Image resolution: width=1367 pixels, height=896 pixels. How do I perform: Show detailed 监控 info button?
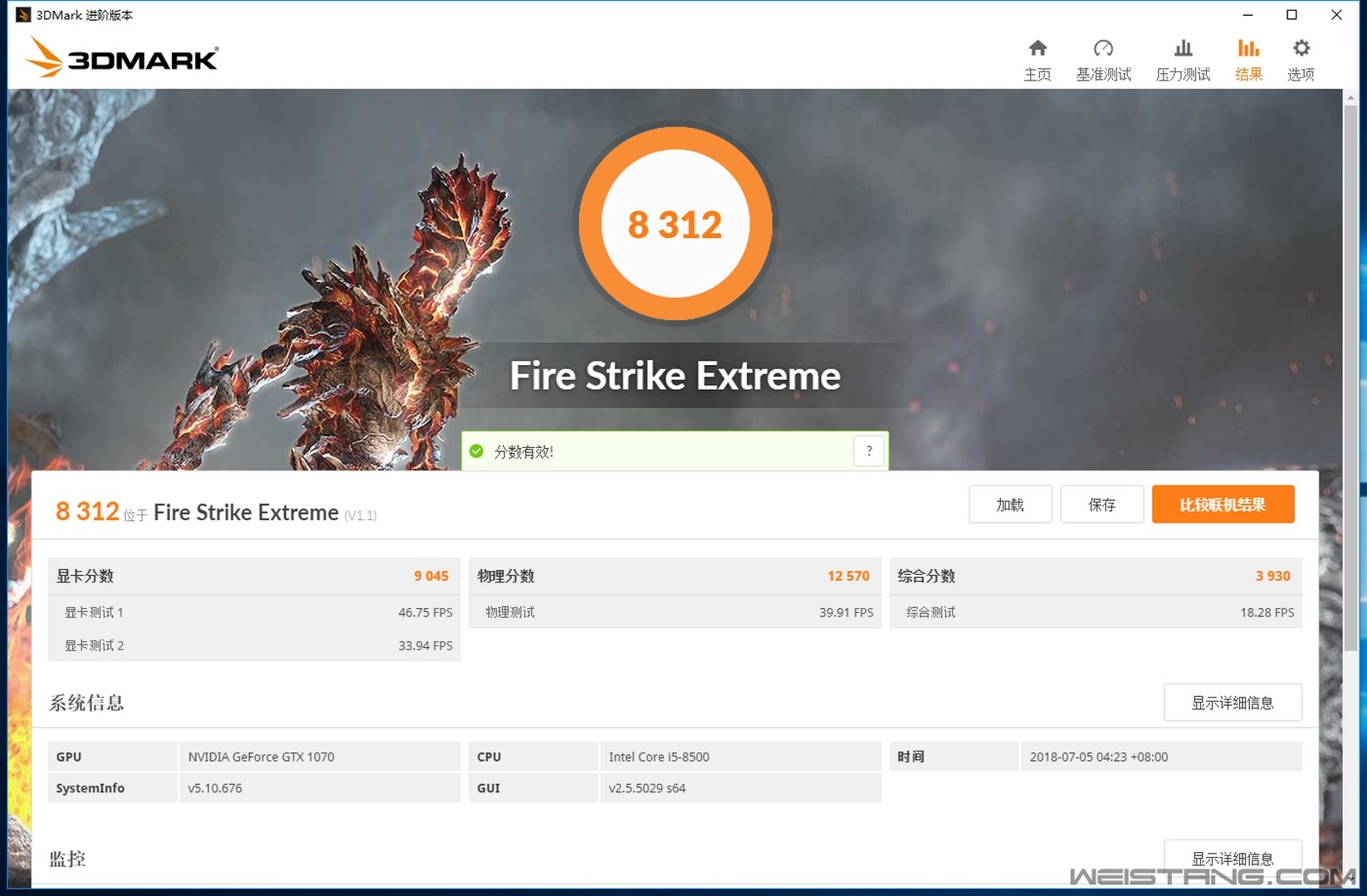(1233, 859)
